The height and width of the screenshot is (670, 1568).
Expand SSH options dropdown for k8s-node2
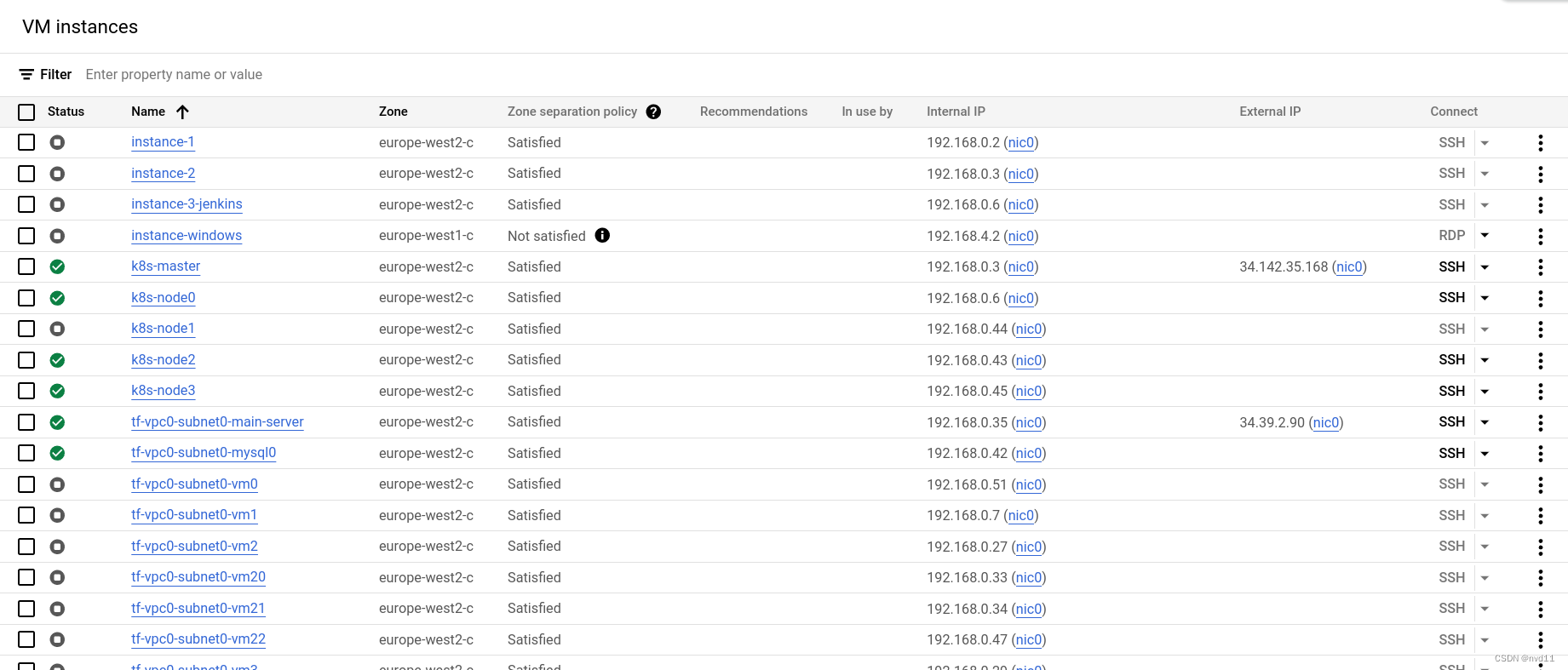(x=1485, y=360)
